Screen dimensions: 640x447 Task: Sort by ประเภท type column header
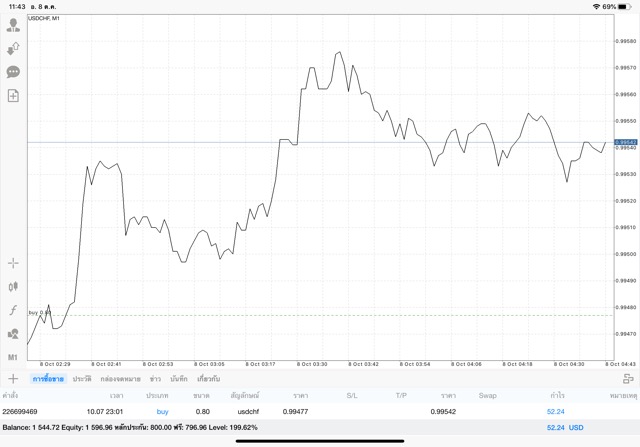tap(157, 396)
